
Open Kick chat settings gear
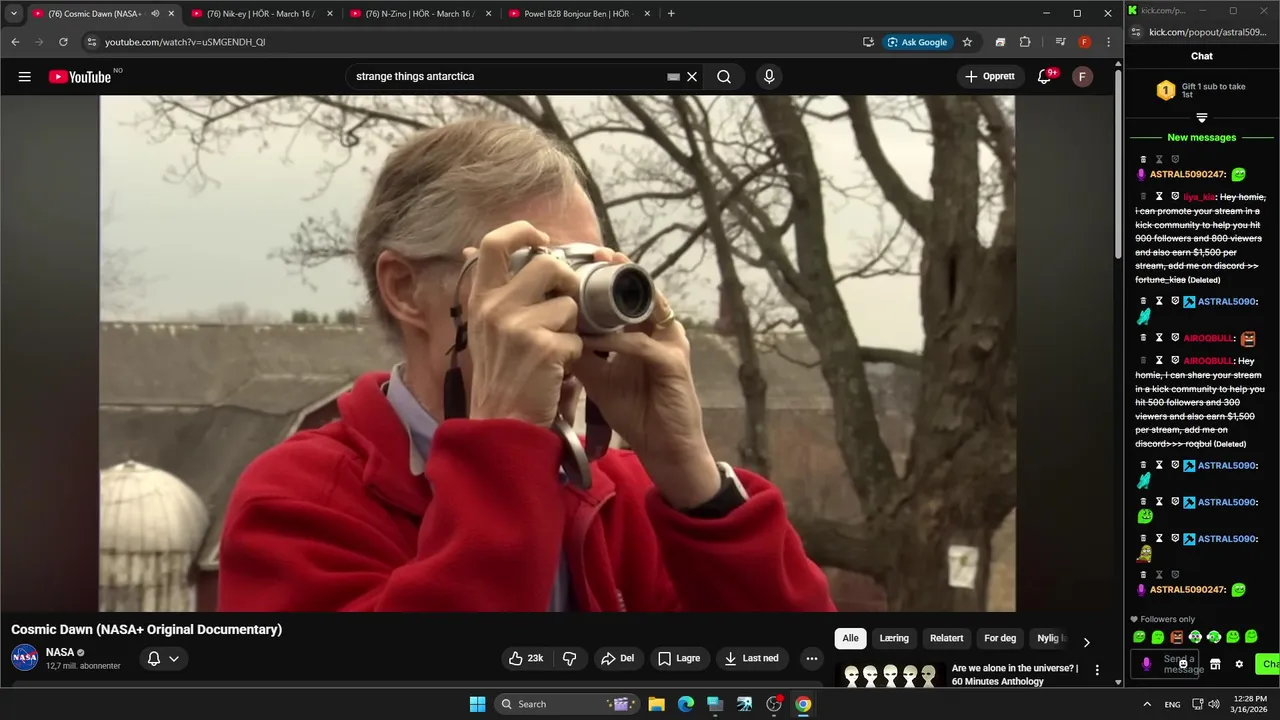(x=1239, y=664)
